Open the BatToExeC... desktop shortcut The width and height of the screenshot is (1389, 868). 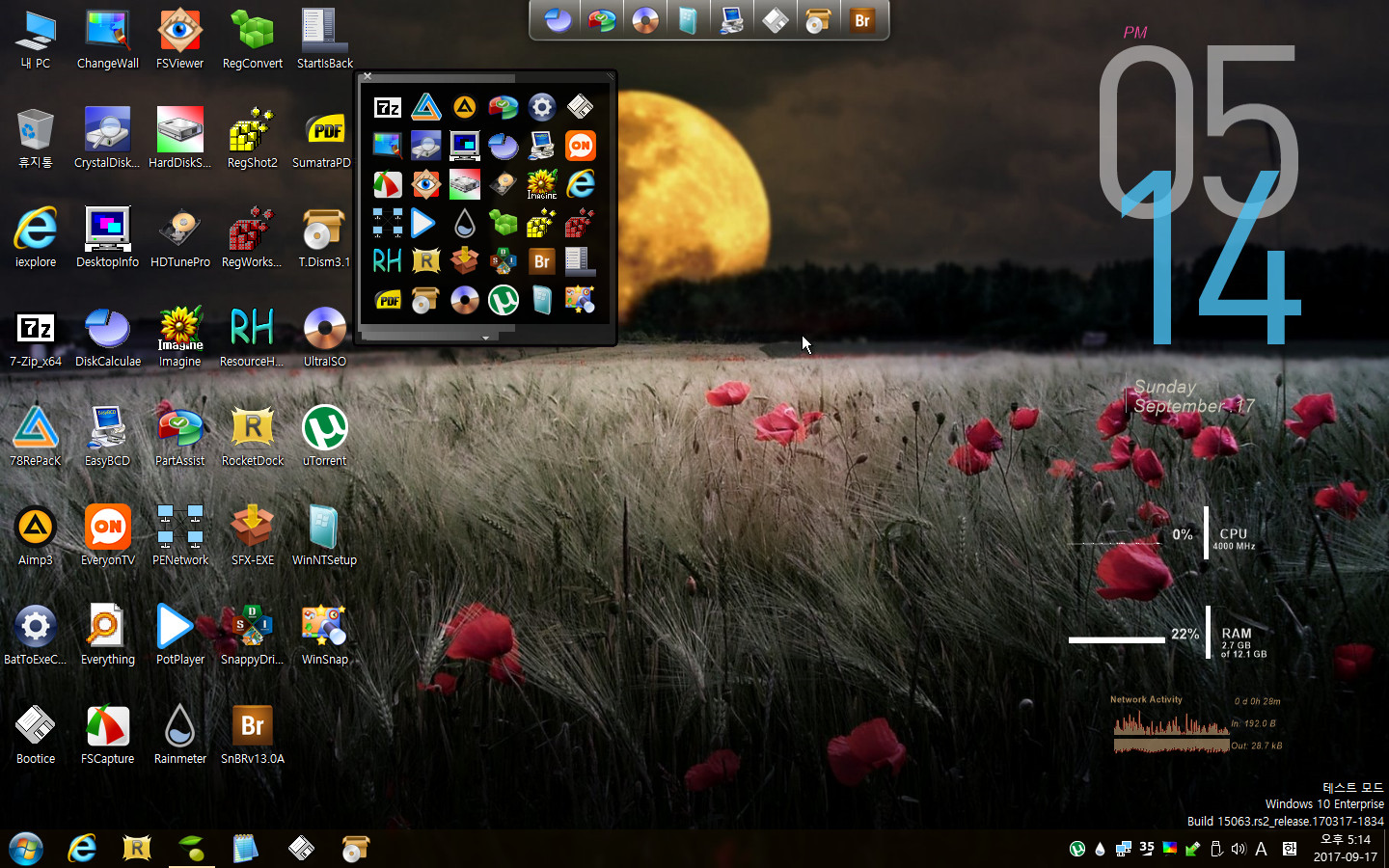[36, 636]
